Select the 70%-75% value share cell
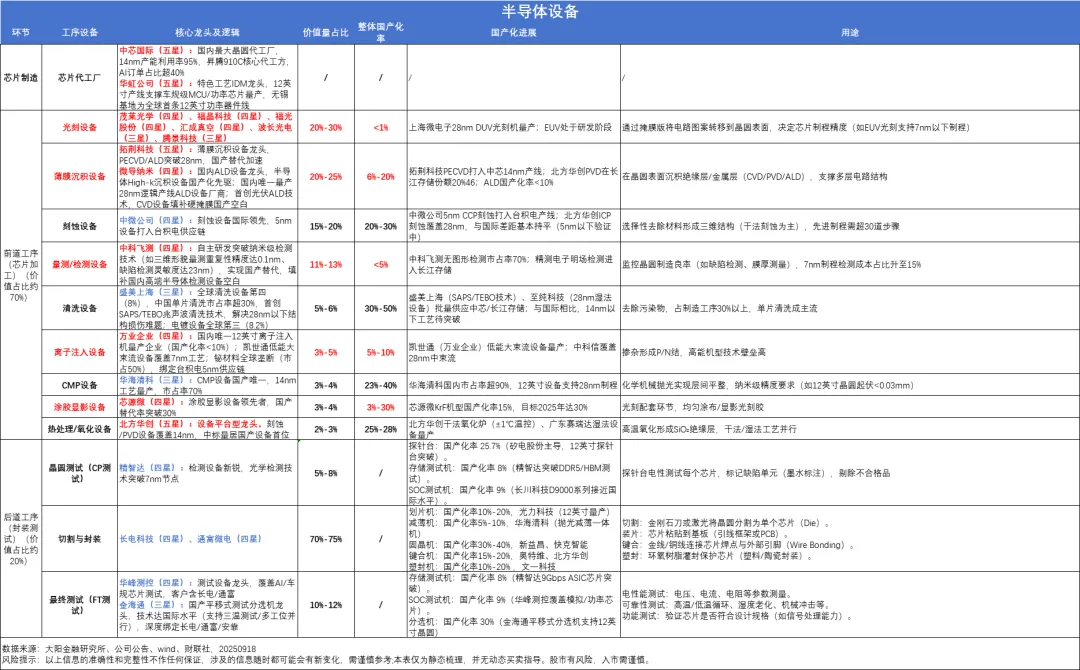Screen dimensions: 1080x670 (x=326, y=538)
